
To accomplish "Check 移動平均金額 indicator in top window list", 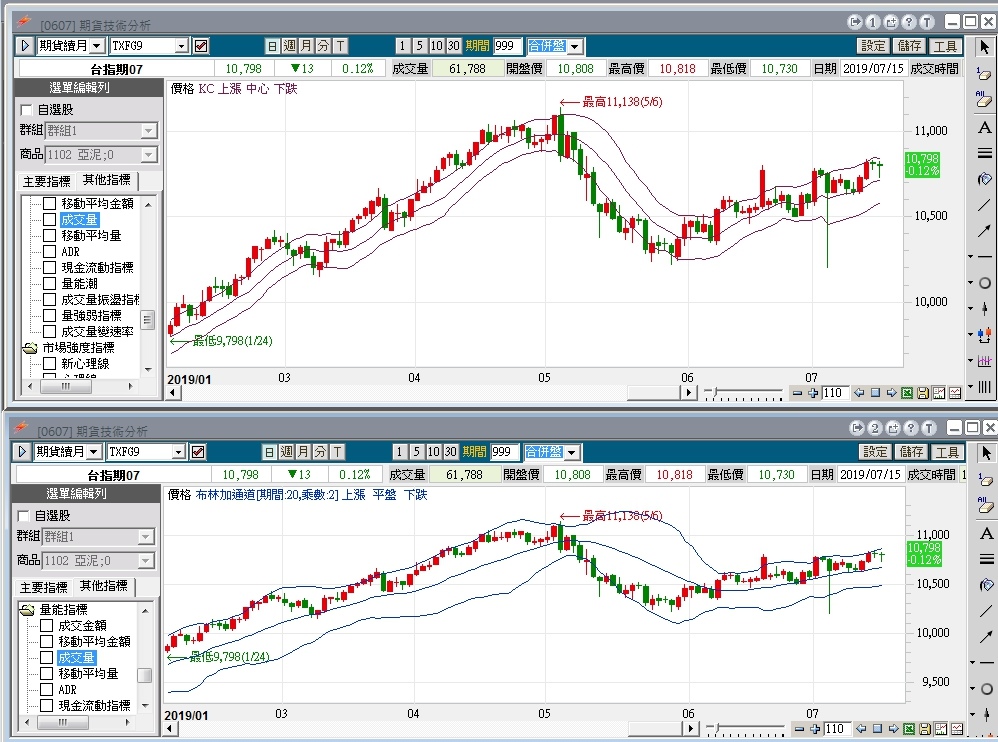I will [x=49, y=204].
